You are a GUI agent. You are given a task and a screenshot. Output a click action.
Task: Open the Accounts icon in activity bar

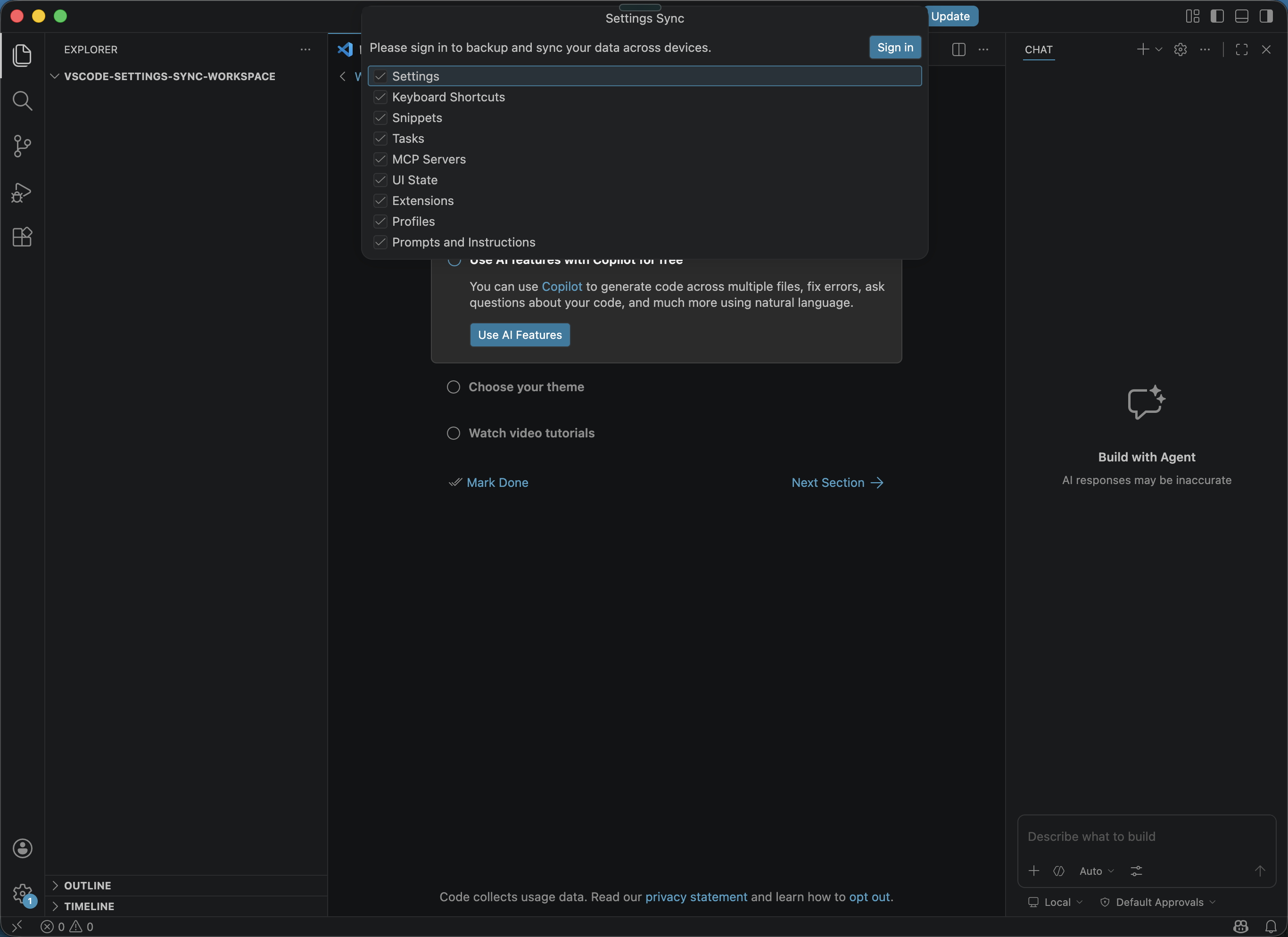22,848
